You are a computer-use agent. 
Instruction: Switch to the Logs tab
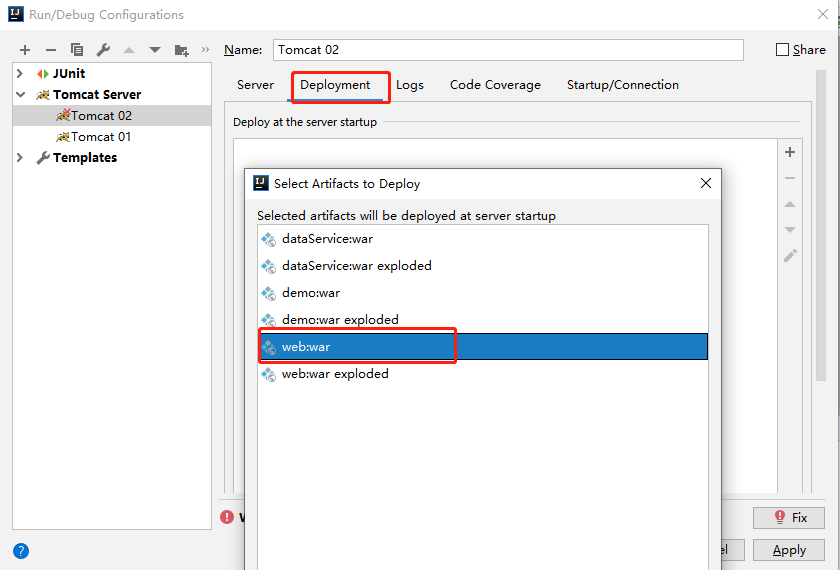pyautogui.click(x=410, y=85)
